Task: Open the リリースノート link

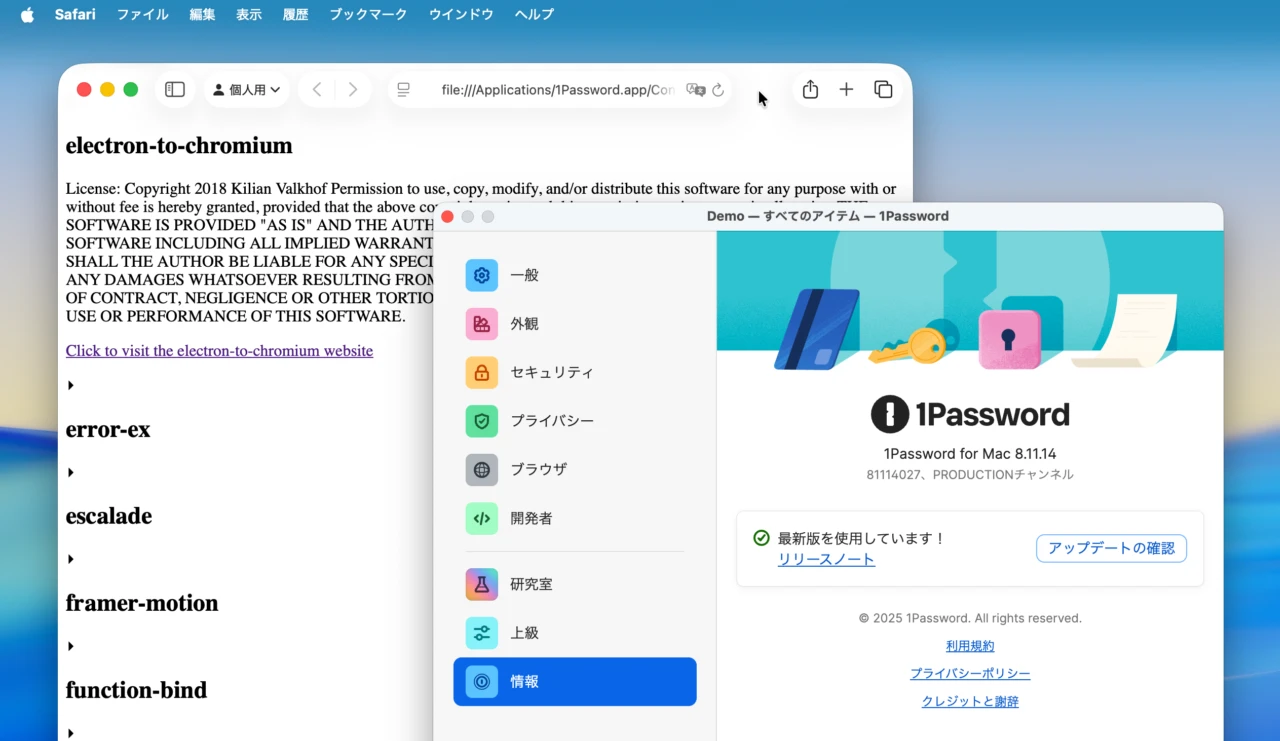Action: click(x=826, y=559)
